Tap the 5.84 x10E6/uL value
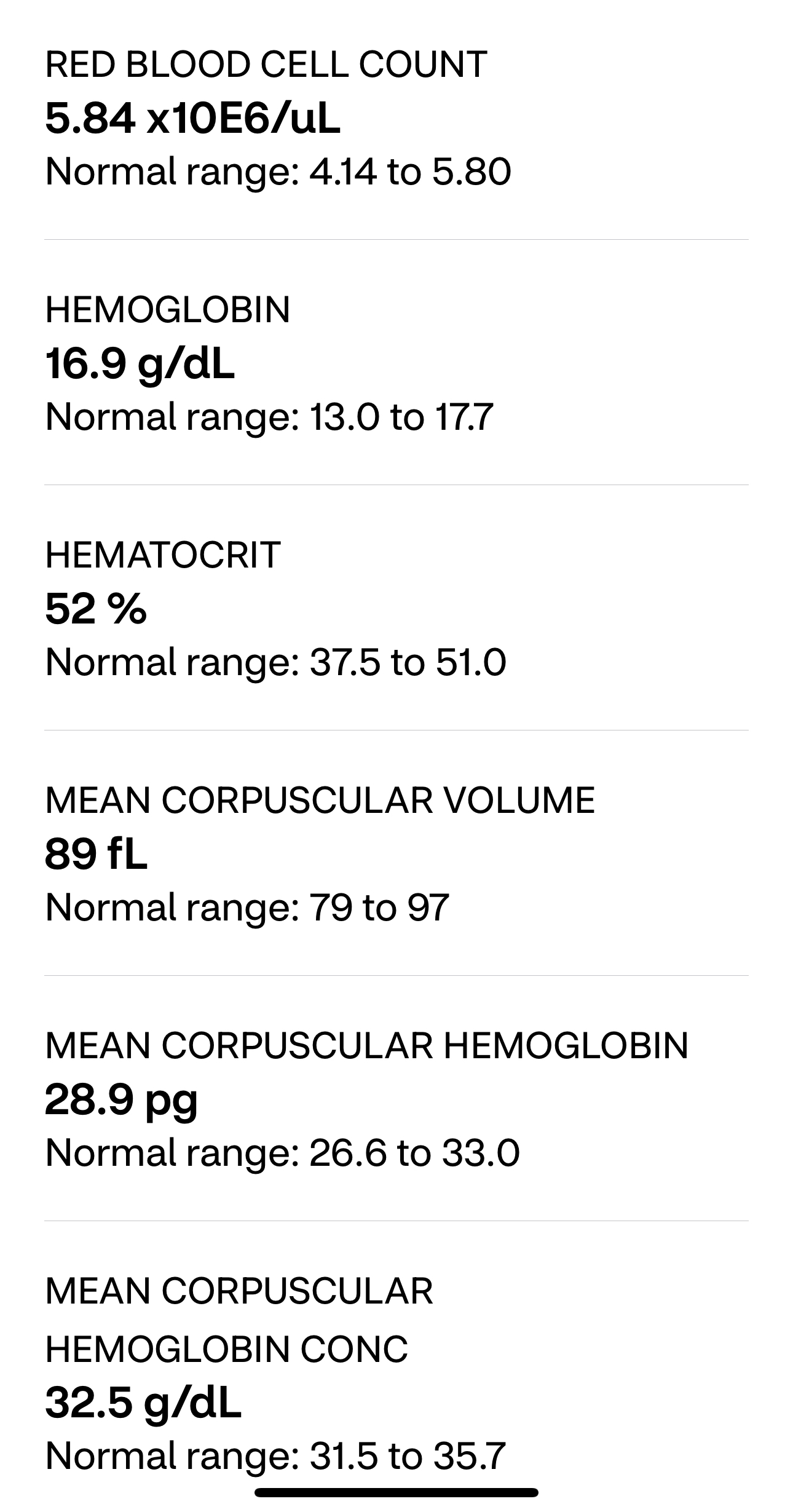Image resolution: width=793 pixels, height=1512 pixels. [x=192, y=119]
